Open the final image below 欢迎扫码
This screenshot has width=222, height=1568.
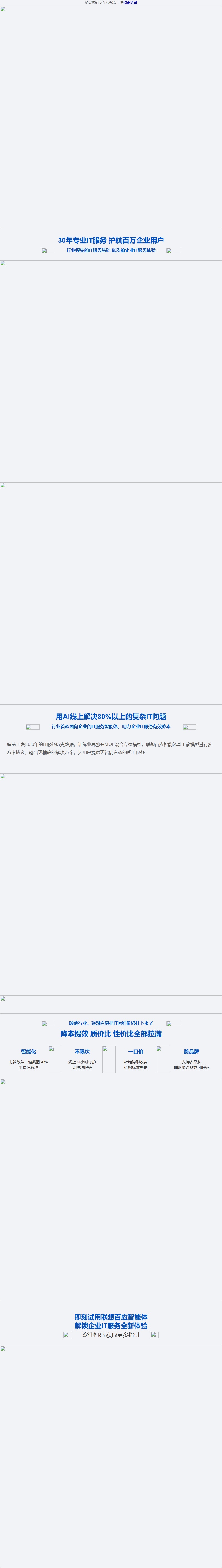click(111, 1457)
